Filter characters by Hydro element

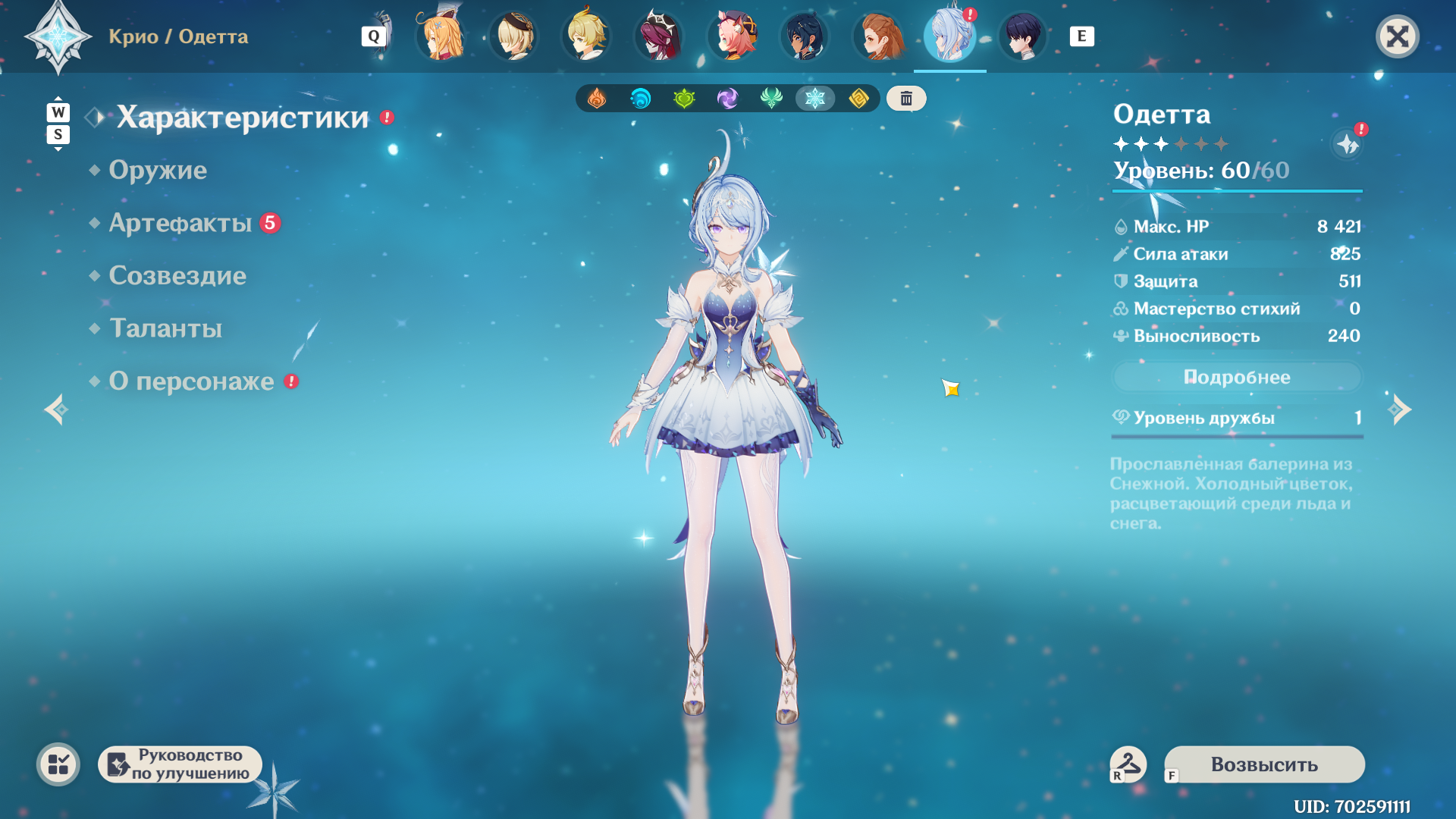640,99
